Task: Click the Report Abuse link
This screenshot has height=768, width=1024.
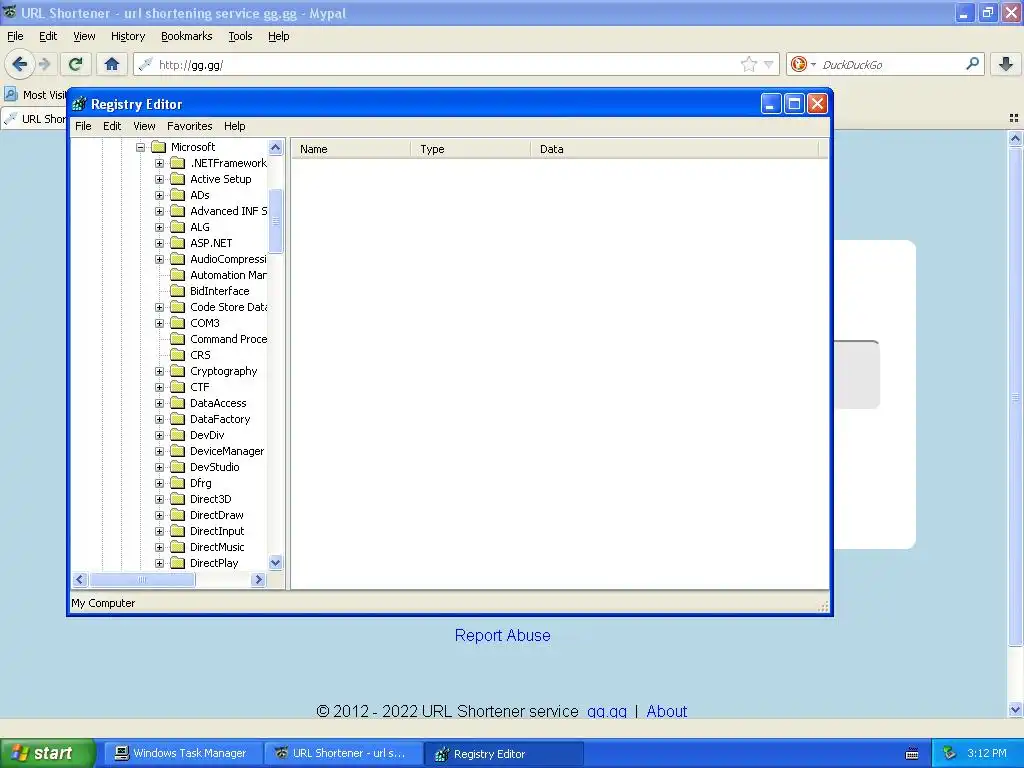Action: tap(502, 635)
